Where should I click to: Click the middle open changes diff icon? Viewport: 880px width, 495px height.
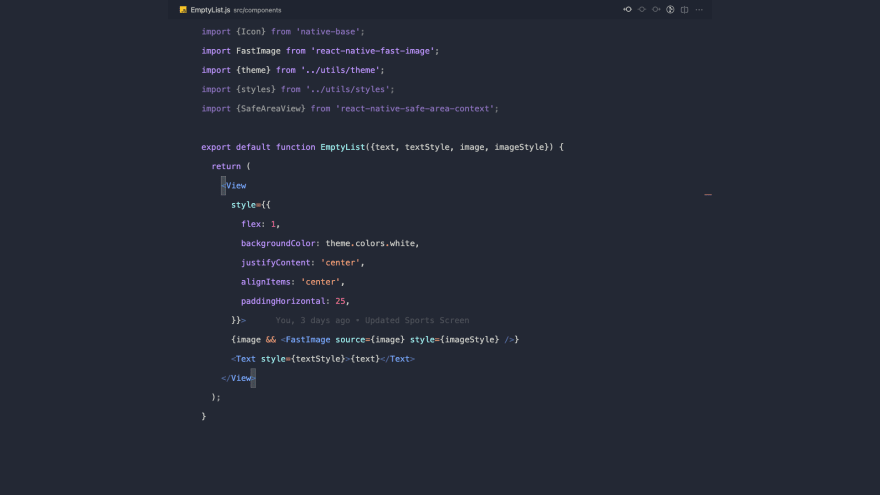coord(642,9)
